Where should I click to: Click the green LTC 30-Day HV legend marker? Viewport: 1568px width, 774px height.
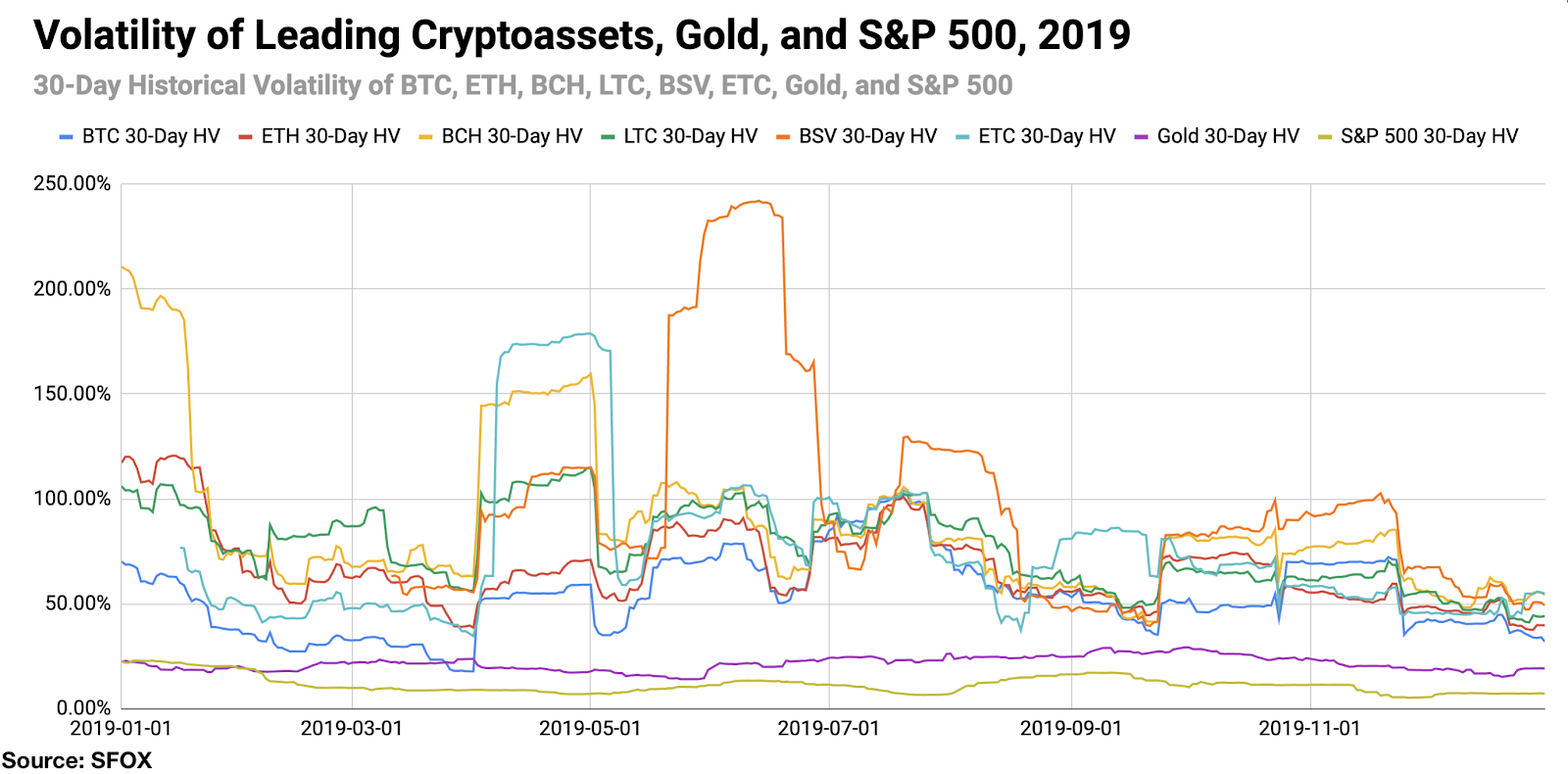(608, 137)
